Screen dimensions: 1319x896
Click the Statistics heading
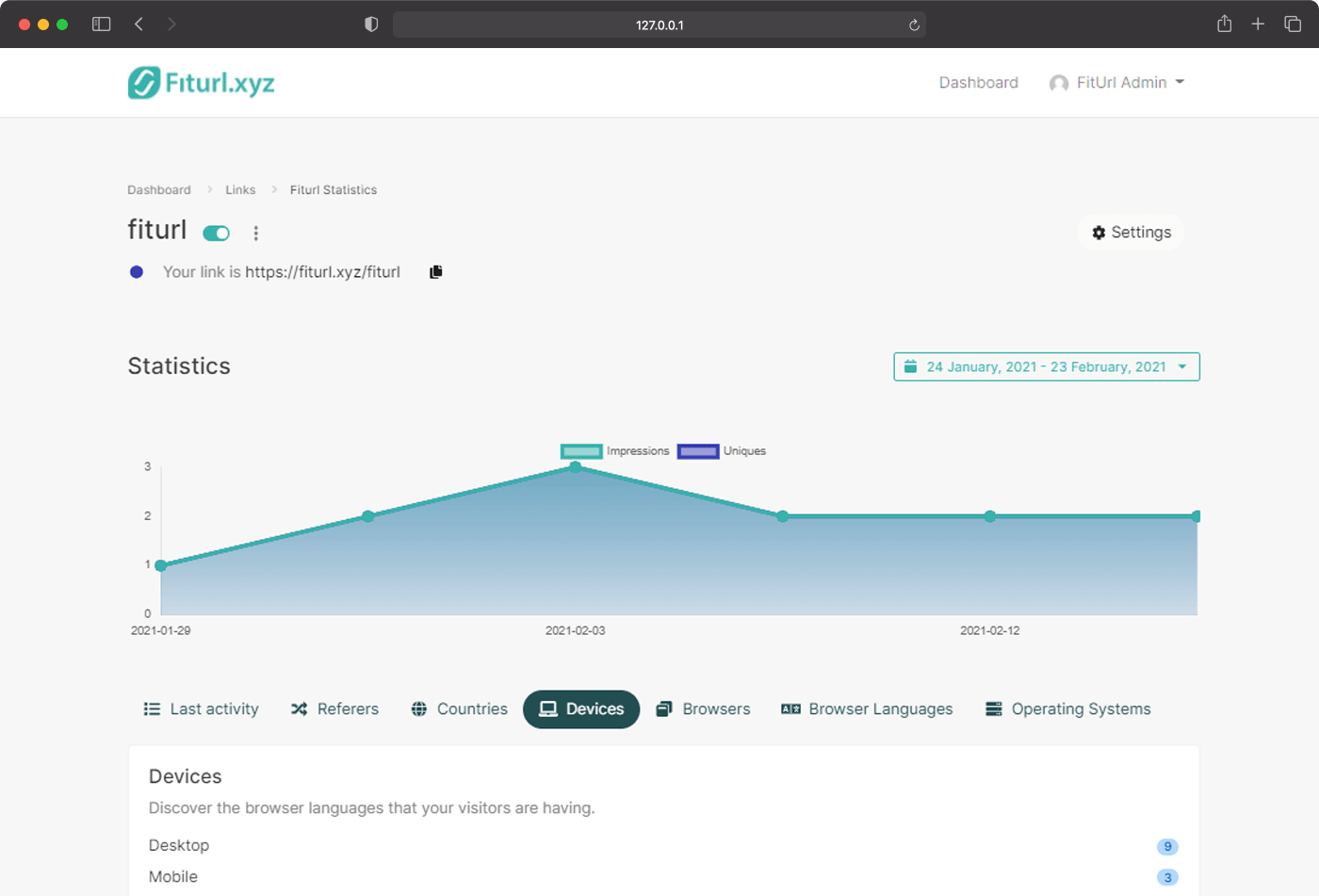coord(179,366)
